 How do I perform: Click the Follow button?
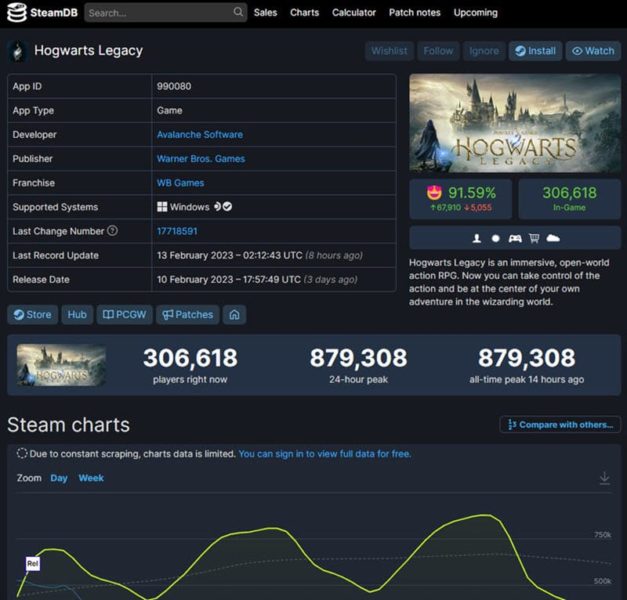point(438,51)
